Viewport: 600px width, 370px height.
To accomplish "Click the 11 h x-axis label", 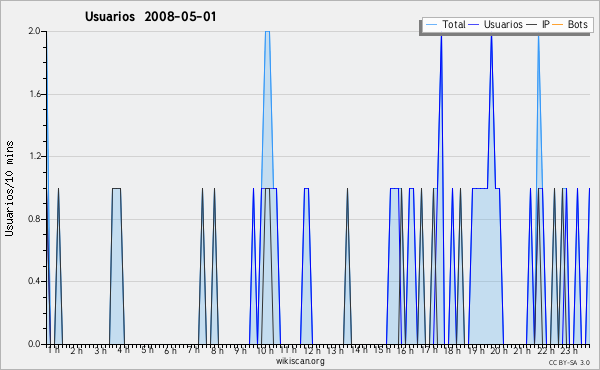I will click(288, 350).
